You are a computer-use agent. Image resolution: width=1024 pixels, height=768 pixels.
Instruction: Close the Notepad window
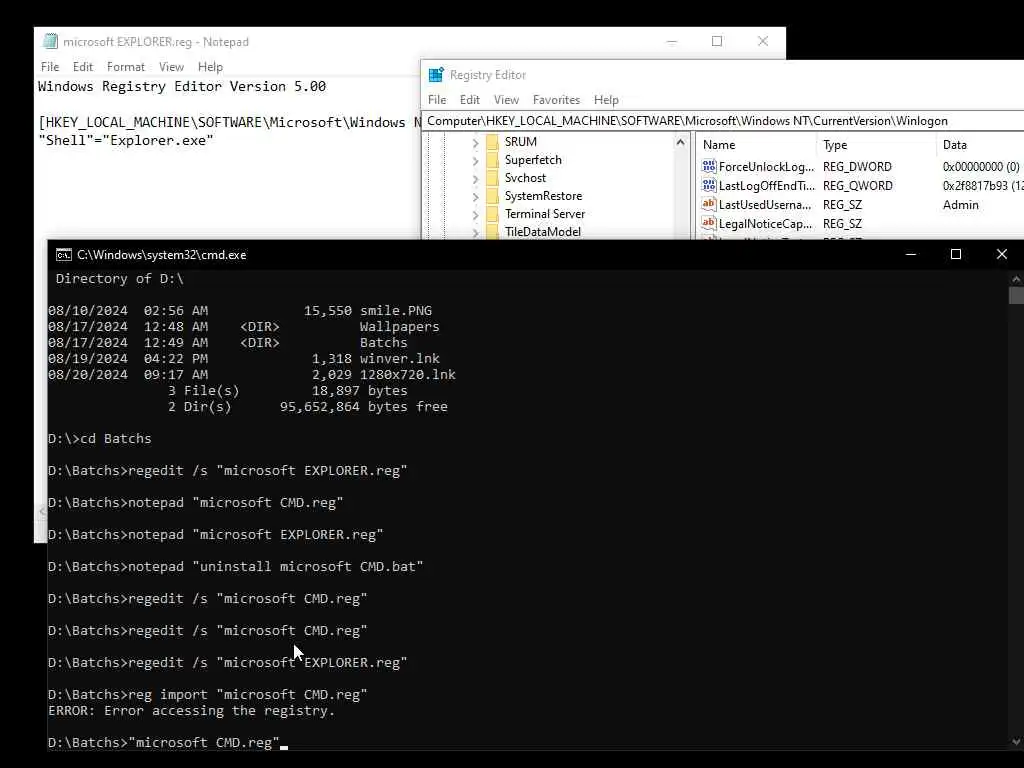coord(763,41)
